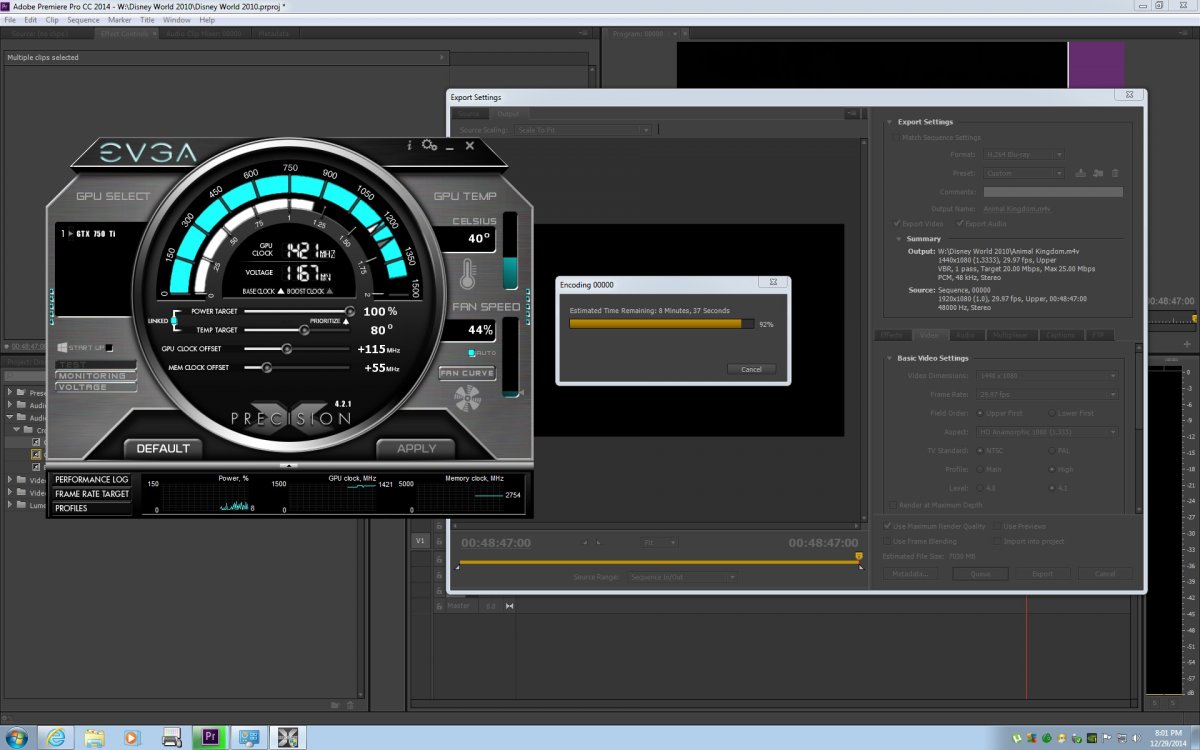The height and width of the screenshot is (750, 1200).
Task: Toggle the Start Up checkbox in EVGA
Action: point(110,348)
